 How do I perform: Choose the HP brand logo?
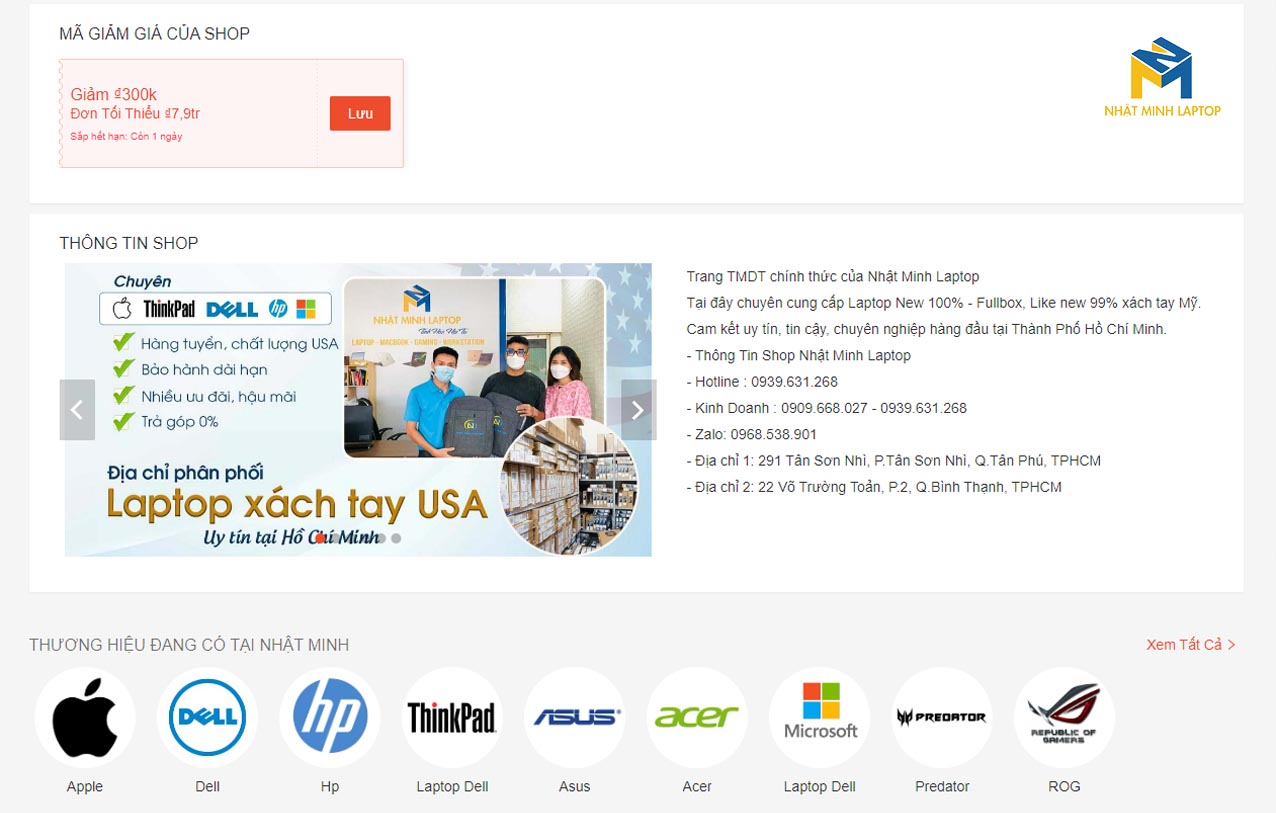coord(330,717)
